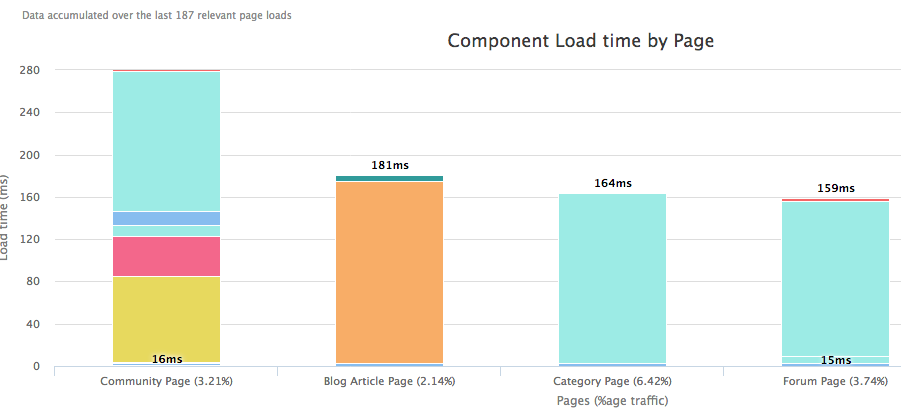Click the 16ms label on Community bar
This screenshot has width=901, height=417.
[x=167, y=359]
